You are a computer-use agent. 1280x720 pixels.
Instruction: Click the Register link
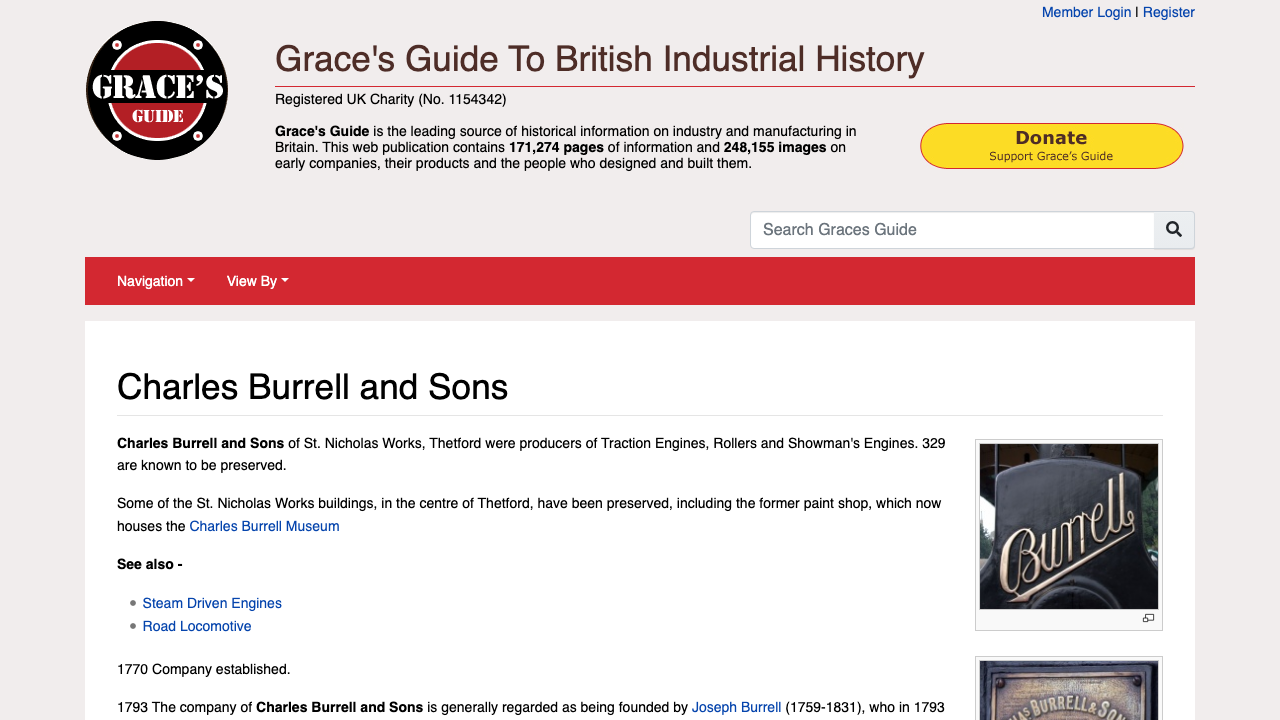[1168, 12]
